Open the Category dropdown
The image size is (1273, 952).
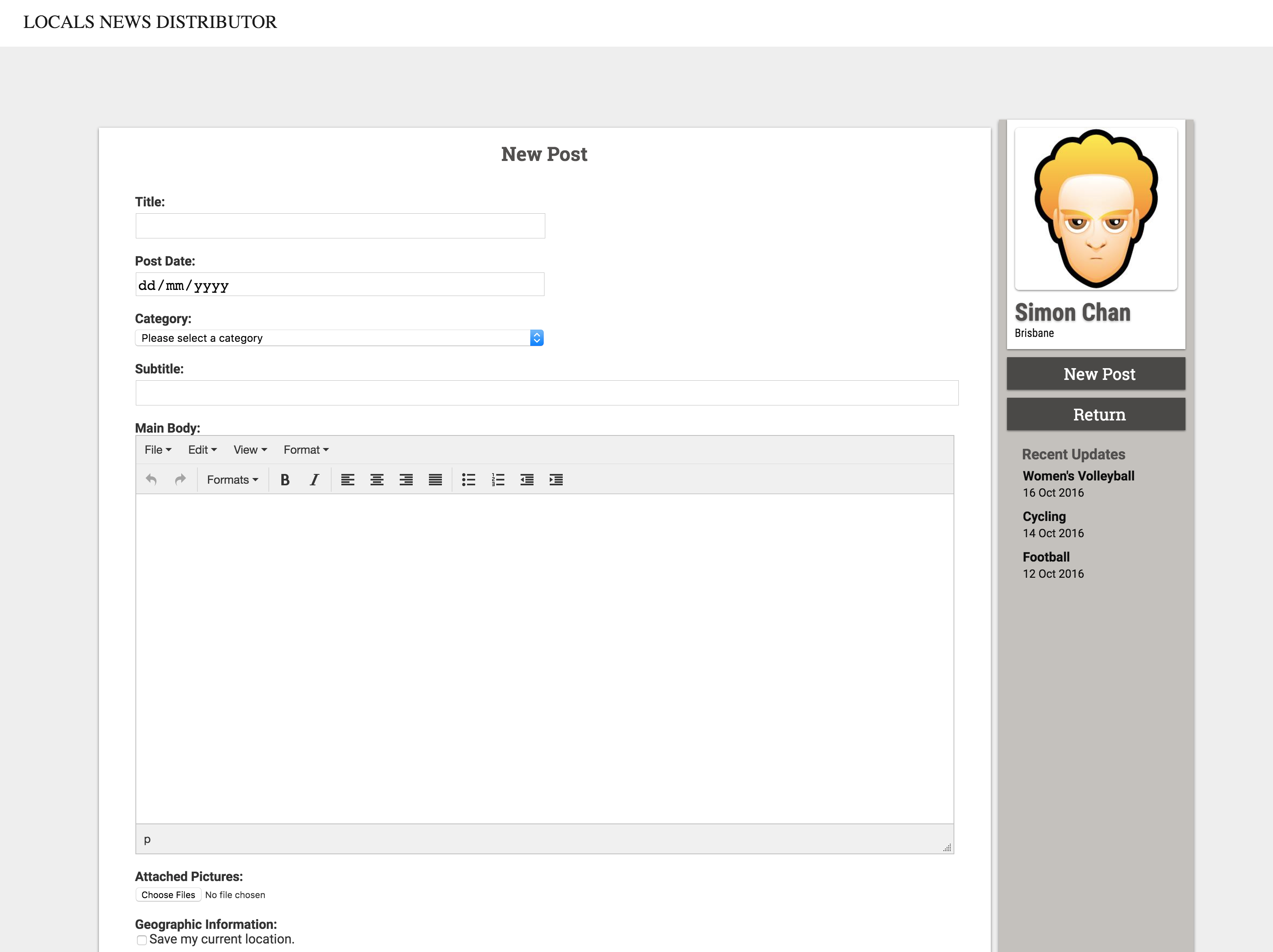[x=340, y=338]
